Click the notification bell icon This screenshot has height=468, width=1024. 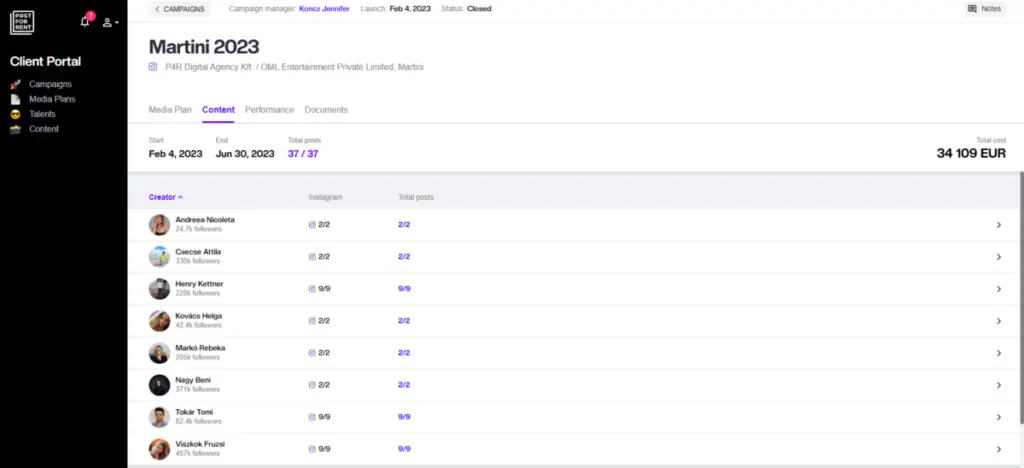tap(85, 21)
